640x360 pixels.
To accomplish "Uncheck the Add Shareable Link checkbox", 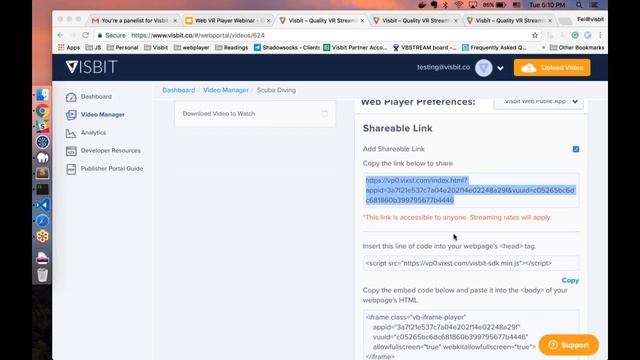I will point(576,149).
